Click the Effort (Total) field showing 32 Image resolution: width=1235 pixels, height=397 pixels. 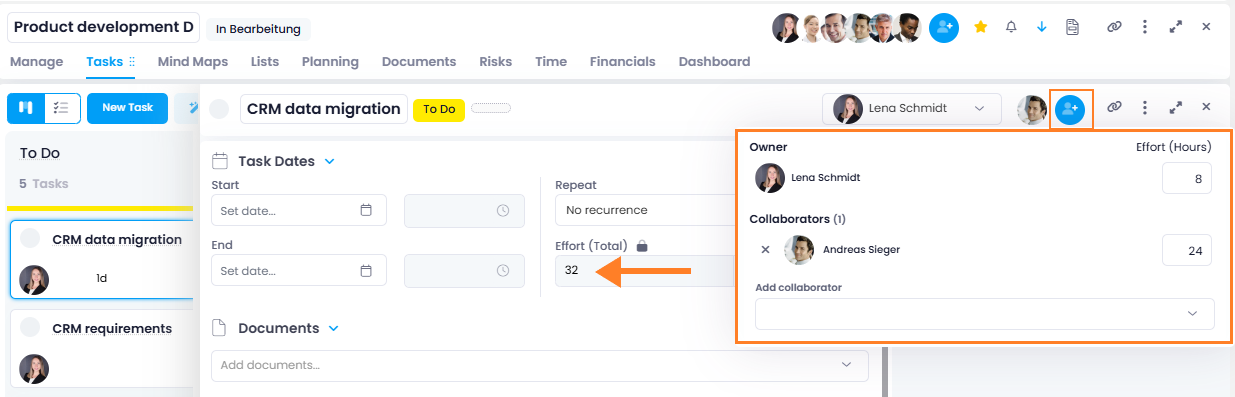point(646,270)
